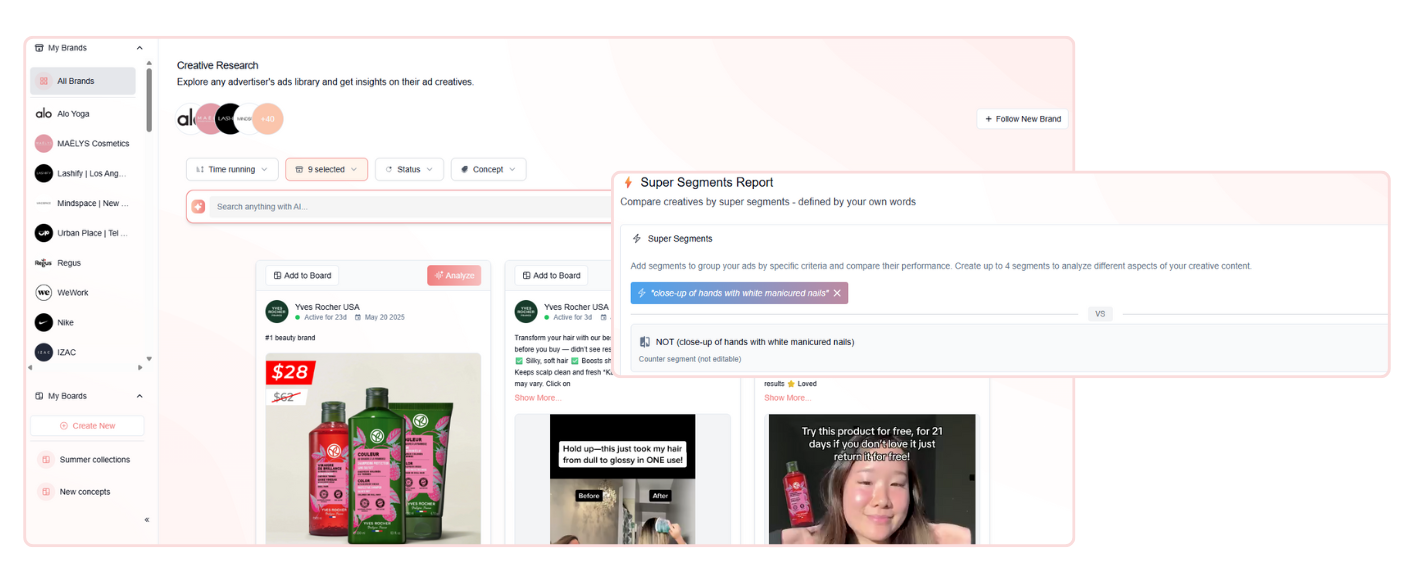Open the Status filter dropdown
Image resolution: width=1414 pixels, height=583 pixels.
click(x=409, y=169)
